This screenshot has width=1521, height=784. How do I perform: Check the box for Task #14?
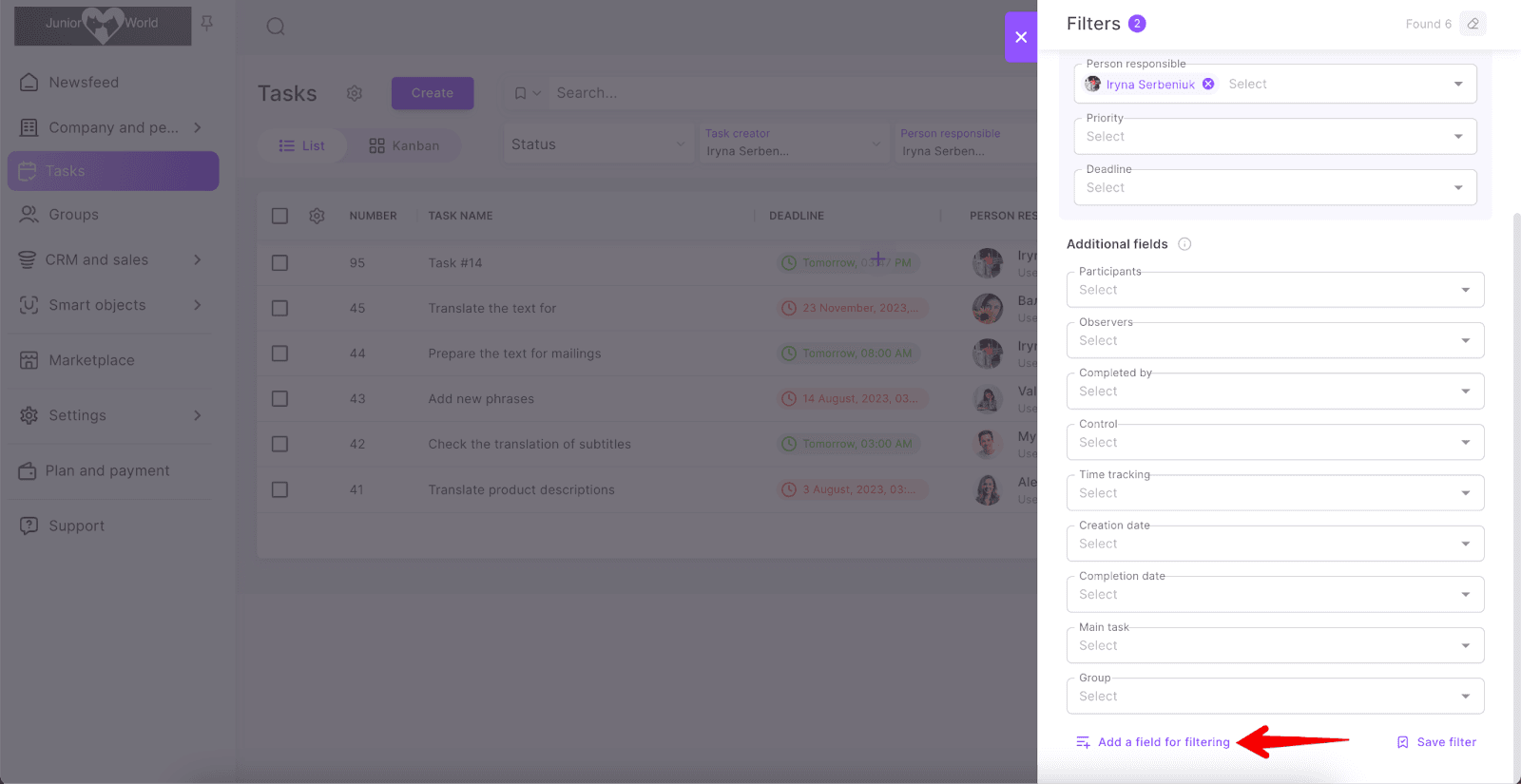pos(279,262)
